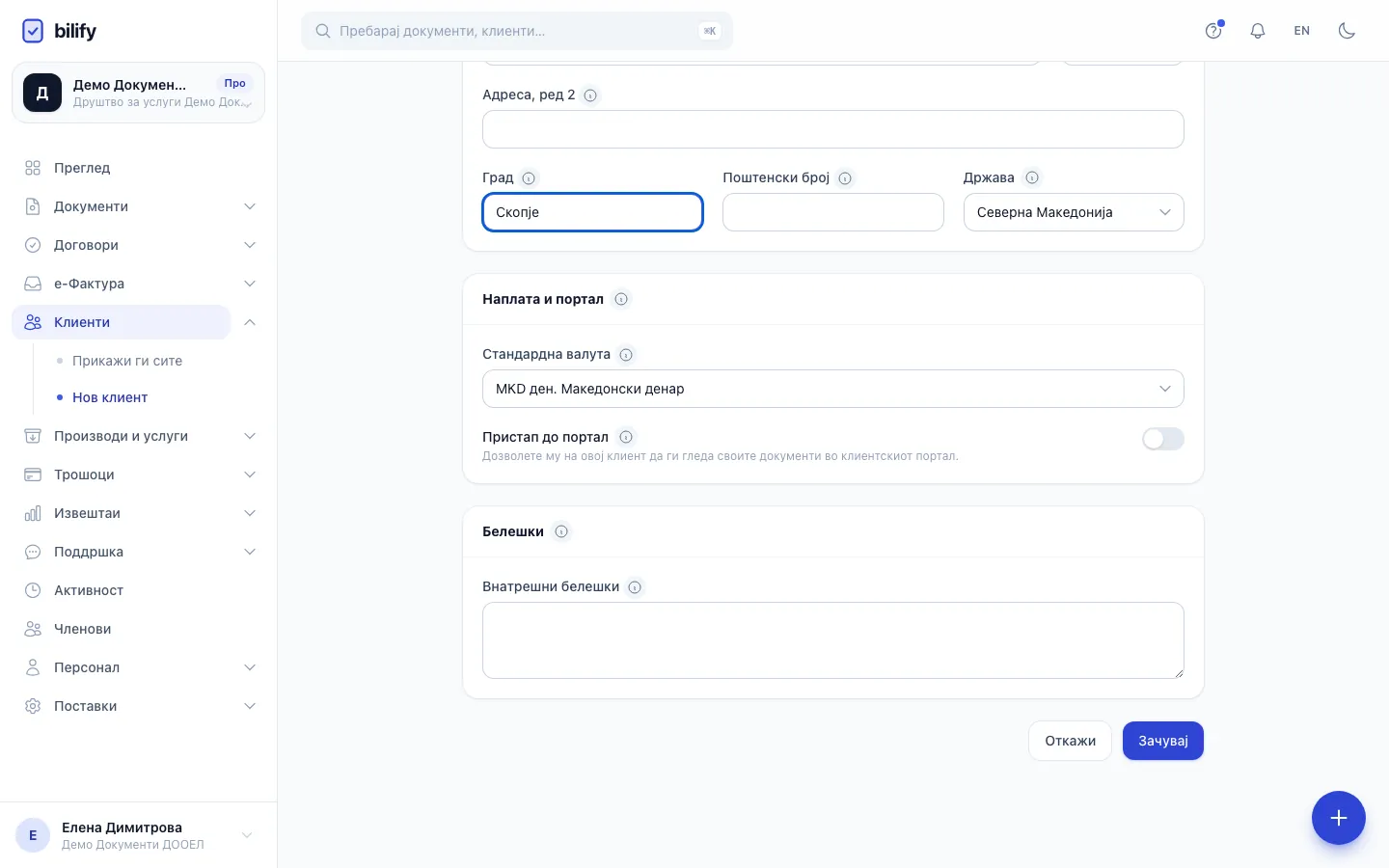Click the Град city input field
Viewport: 1389px width, 868px height.
[x=592, y=212]
